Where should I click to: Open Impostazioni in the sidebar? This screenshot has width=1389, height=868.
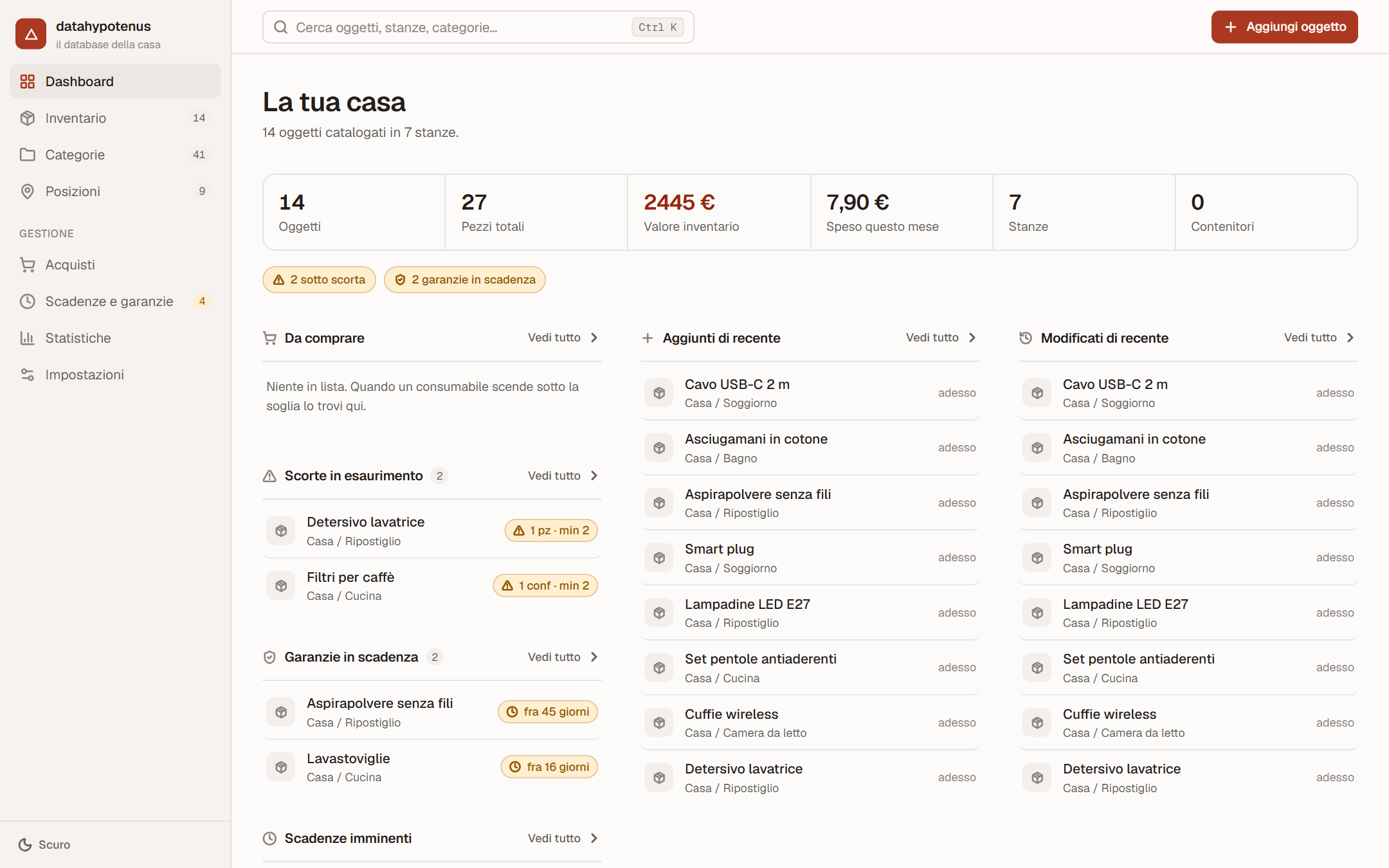[115, 375]
